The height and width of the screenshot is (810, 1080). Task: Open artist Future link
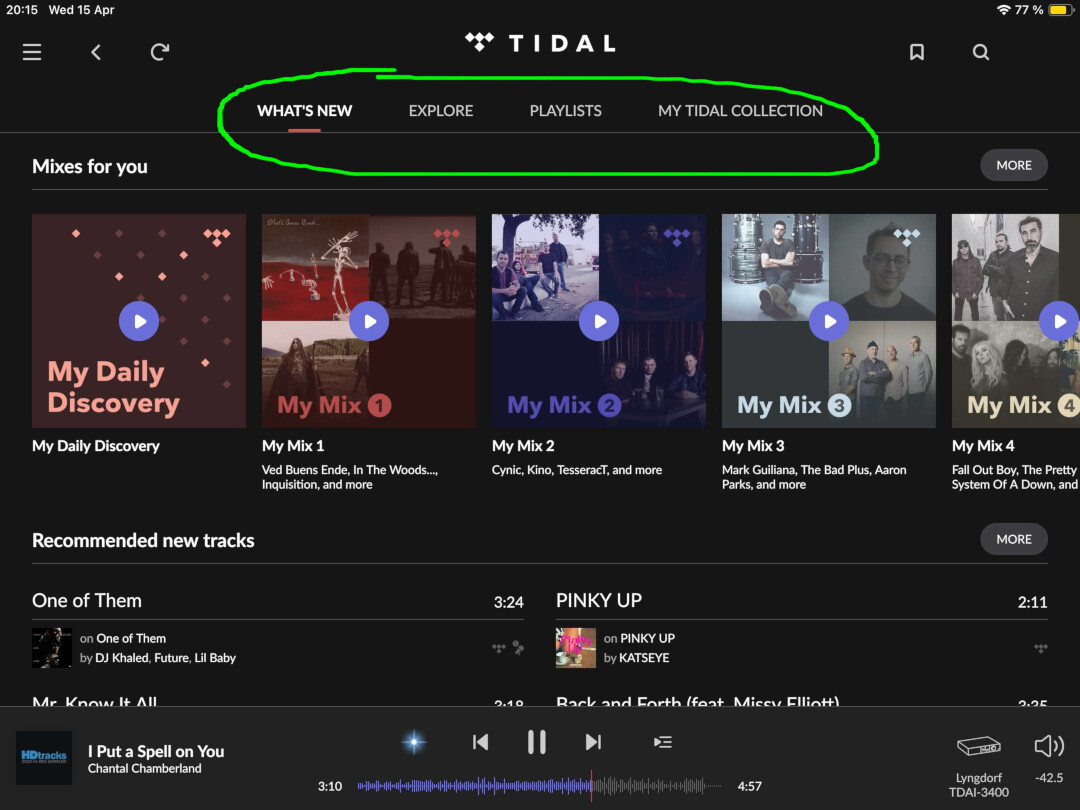pyautogui.click(x=172, y=658)
